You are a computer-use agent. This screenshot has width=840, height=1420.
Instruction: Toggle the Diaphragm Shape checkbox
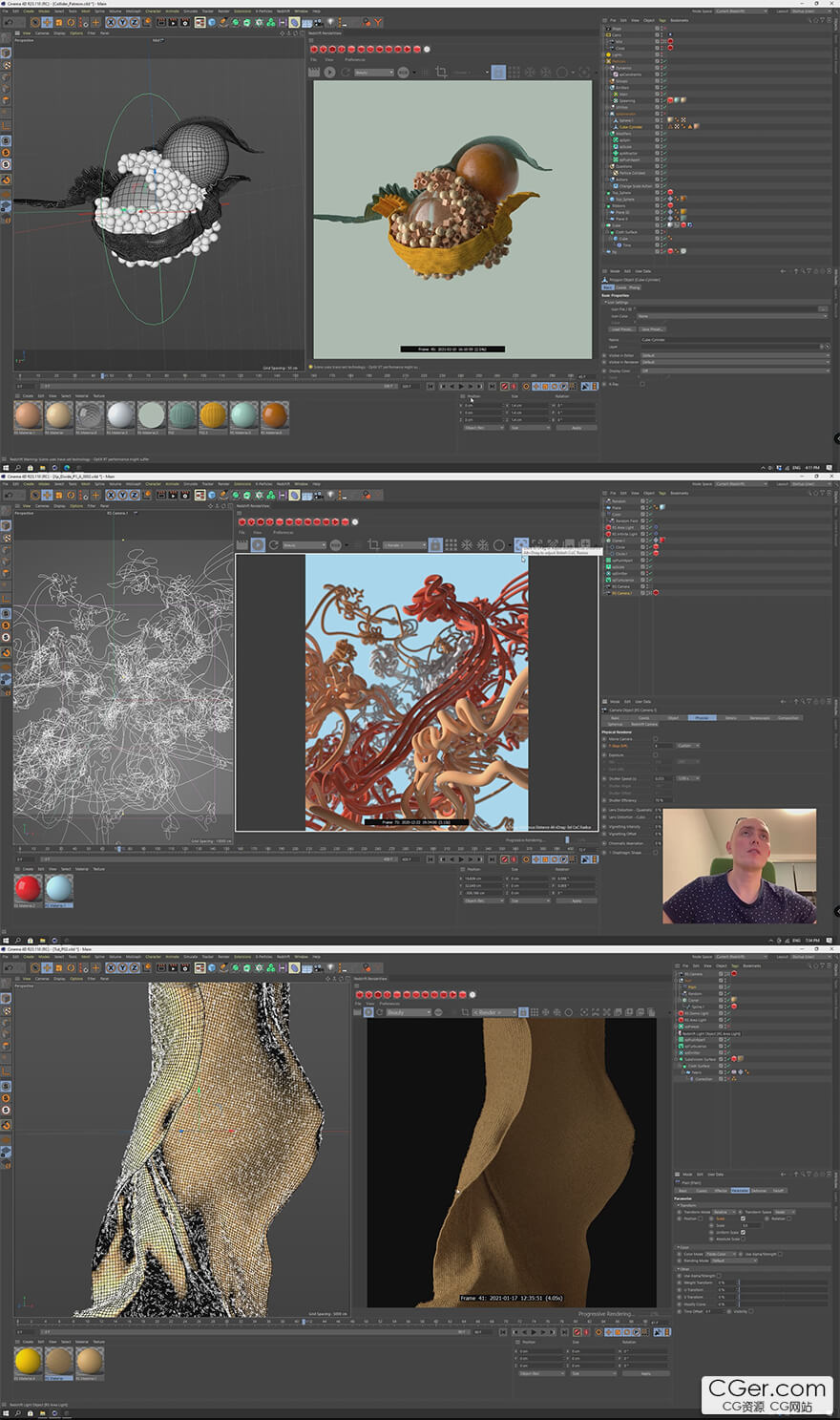tap(655, 852)
